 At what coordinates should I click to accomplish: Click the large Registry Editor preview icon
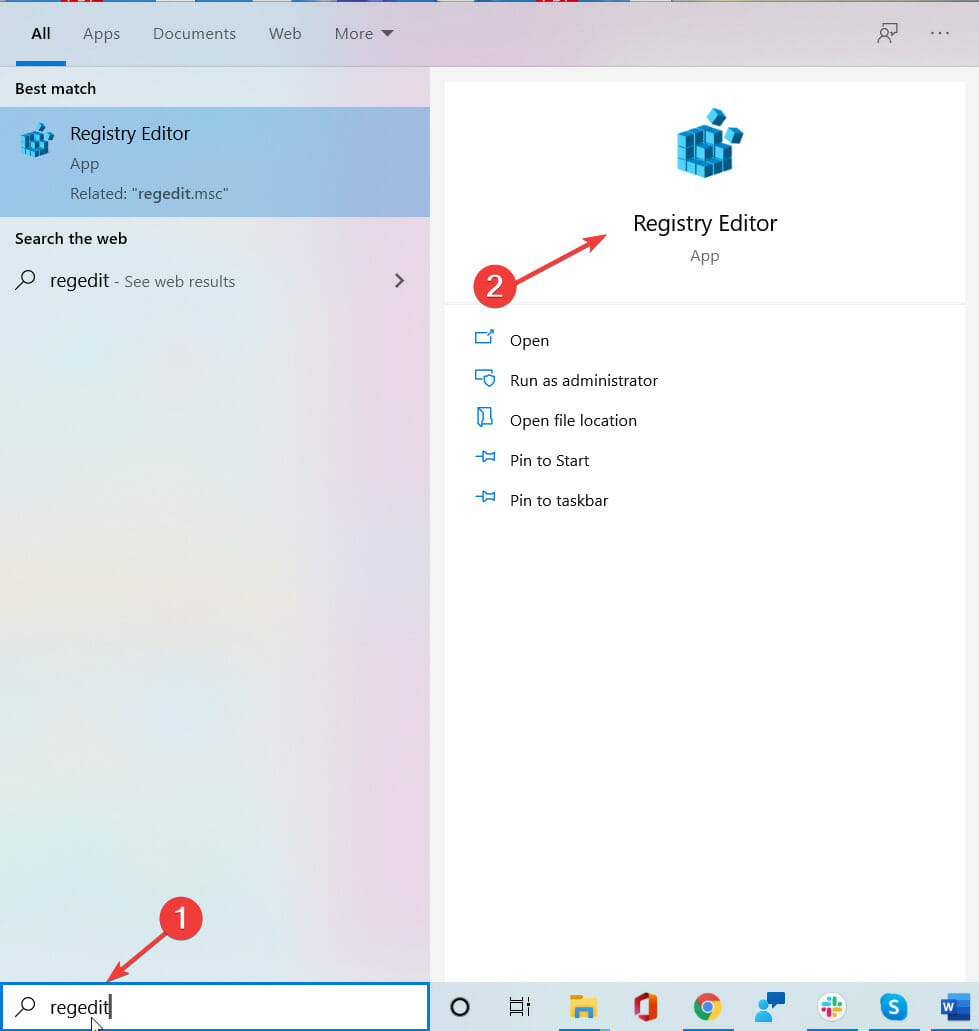point(709,143)
